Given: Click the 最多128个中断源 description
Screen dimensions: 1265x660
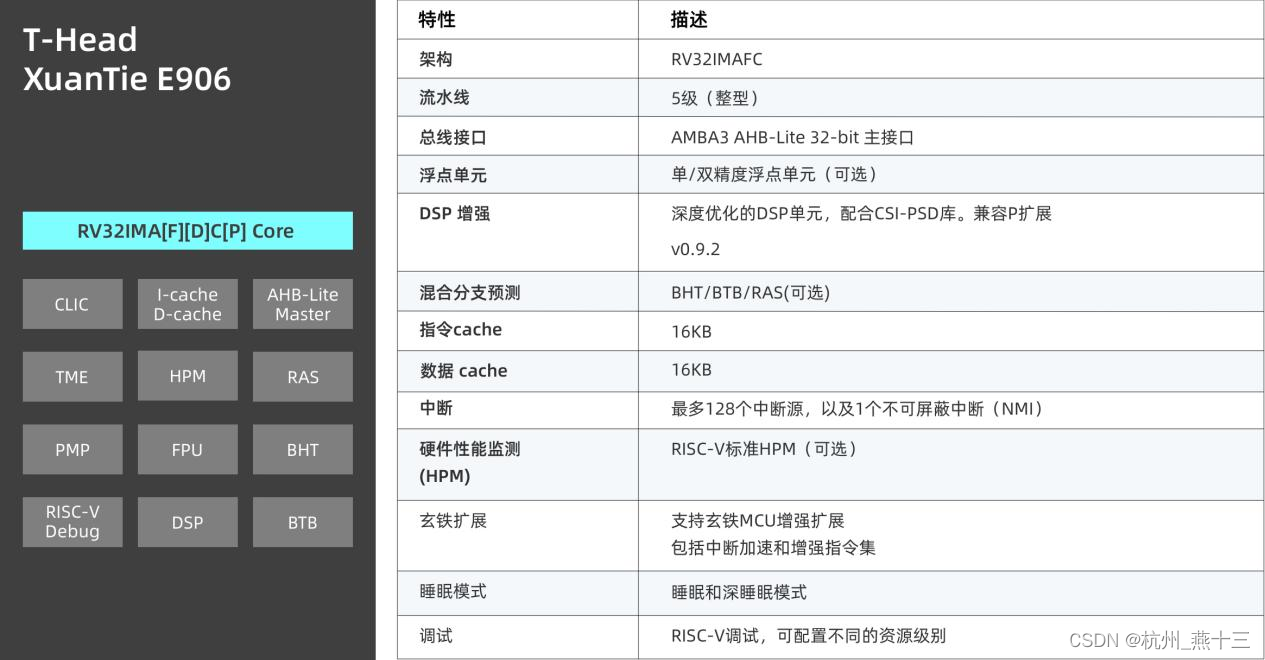Looking at the screenshot, I should (x=858, y=408).
